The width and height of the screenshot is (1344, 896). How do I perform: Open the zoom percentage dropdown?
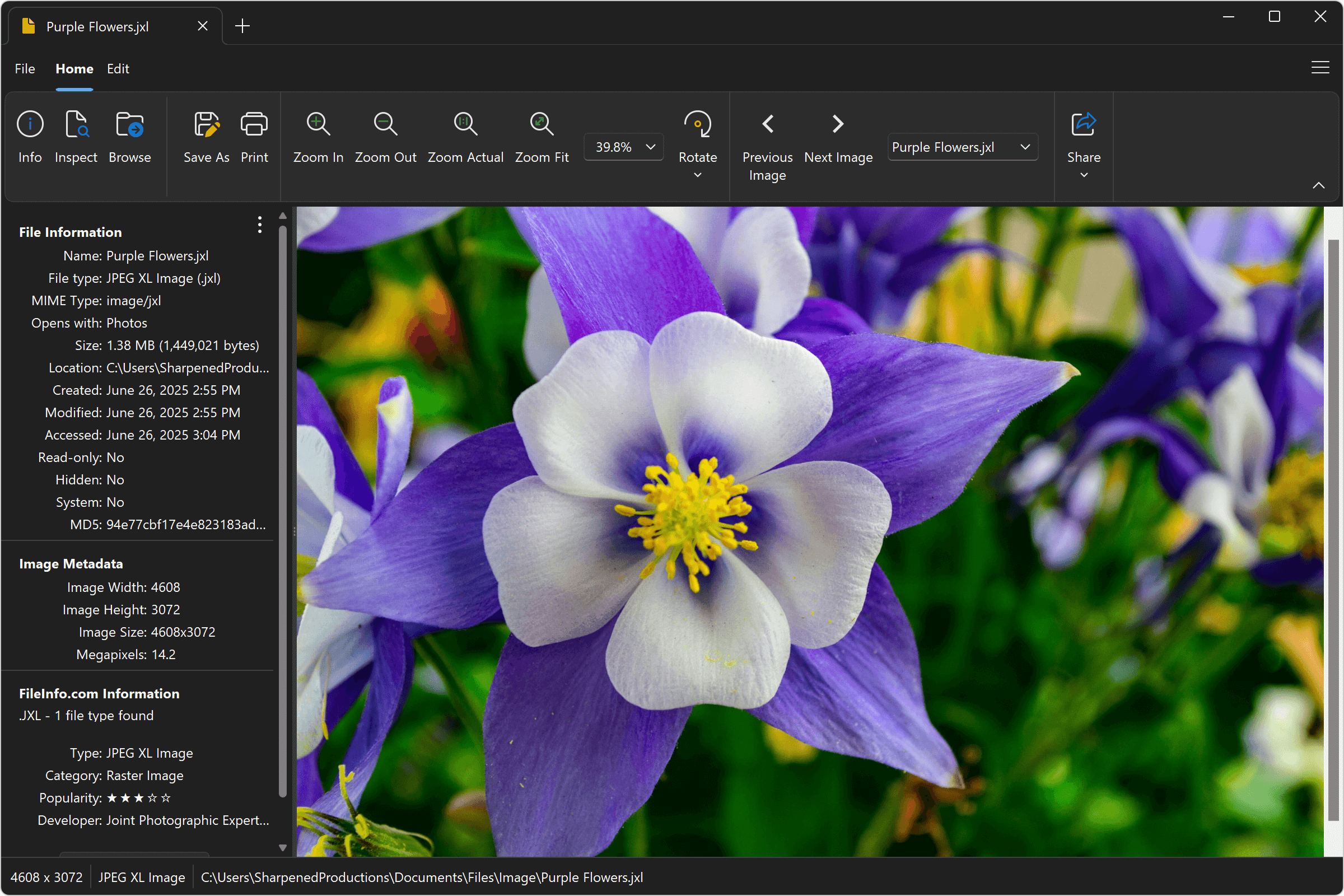click(x=650, y=147)
